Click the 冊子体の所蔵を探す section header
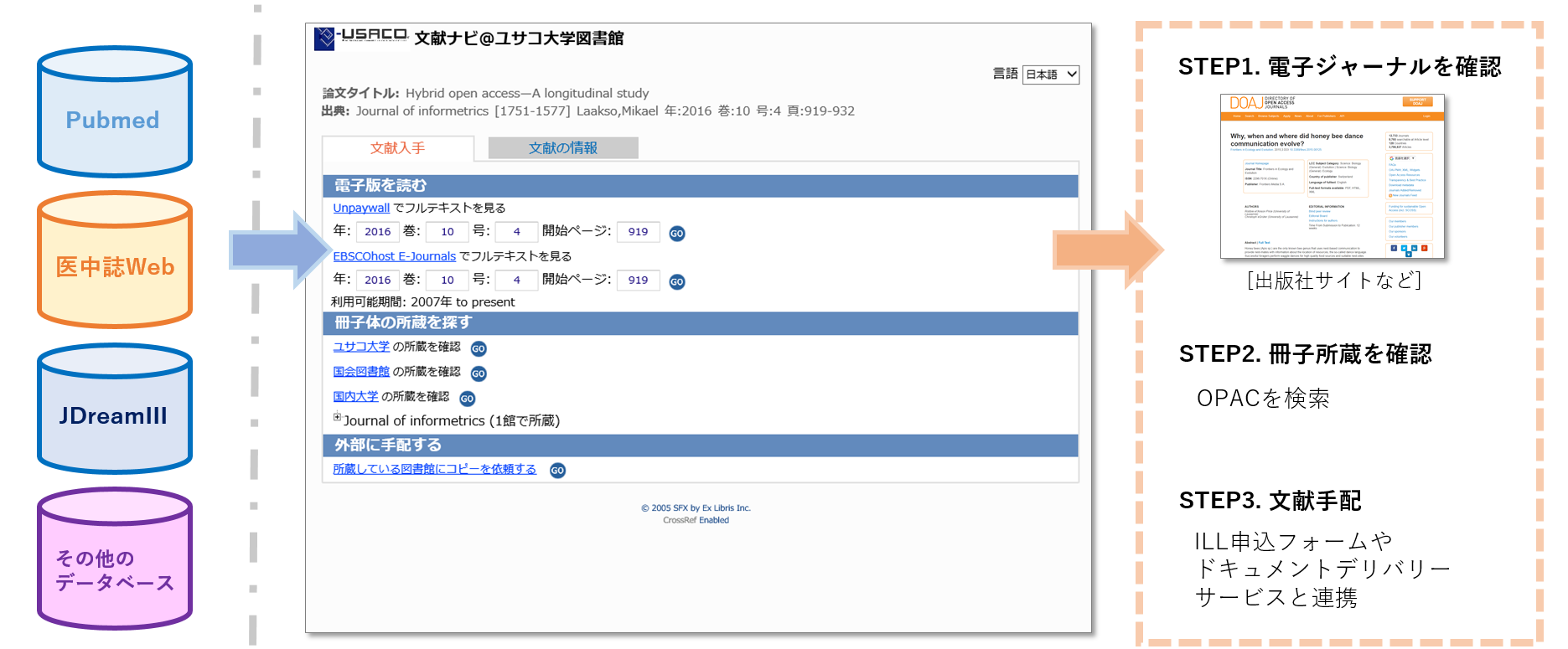The width and height of the screenshot is (1568, 649). (701, 322)
